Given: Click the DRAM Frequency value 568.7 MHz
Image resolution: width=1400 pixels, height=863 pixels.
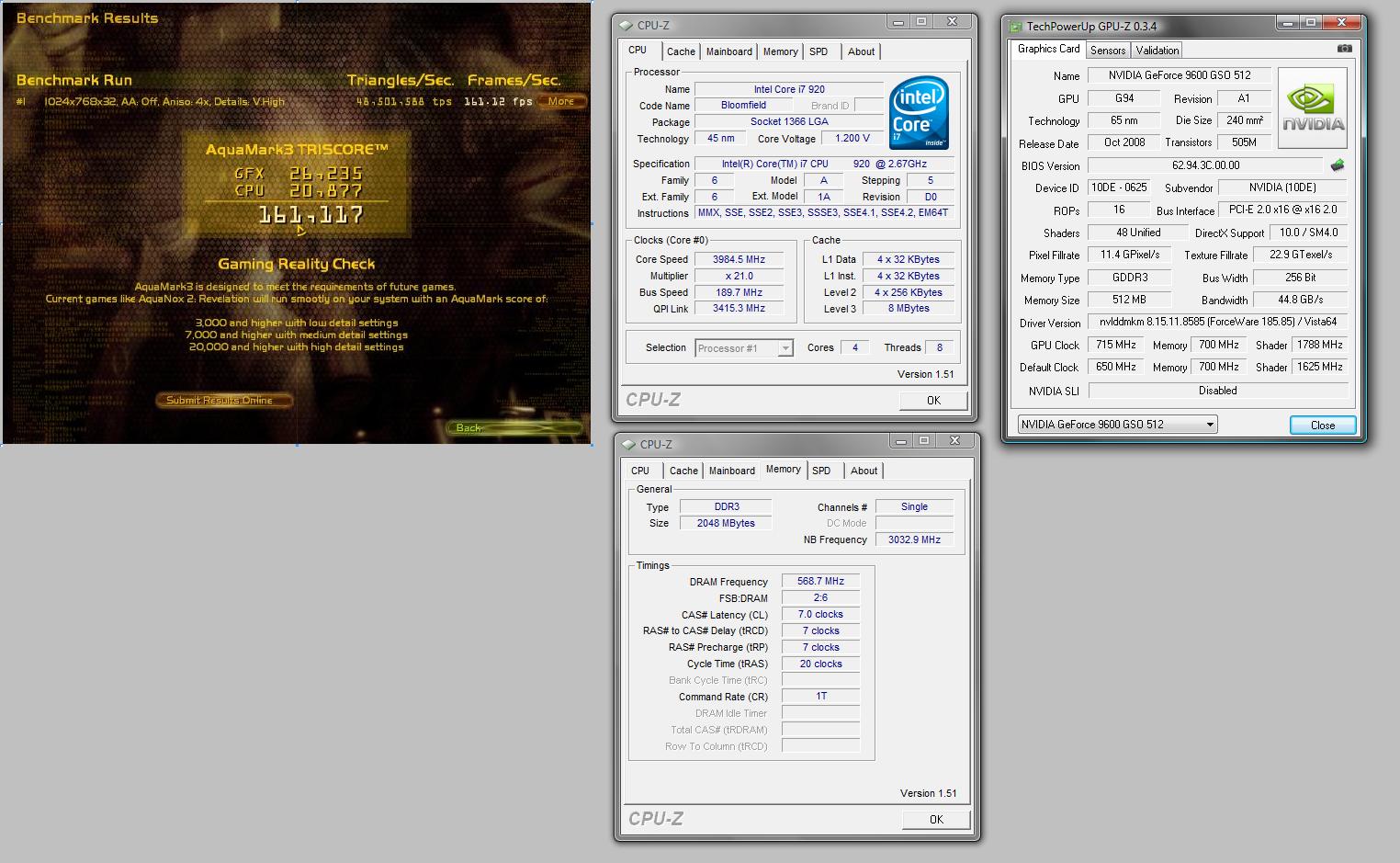Looking at the screenshot, I should [x=820, y=581].
